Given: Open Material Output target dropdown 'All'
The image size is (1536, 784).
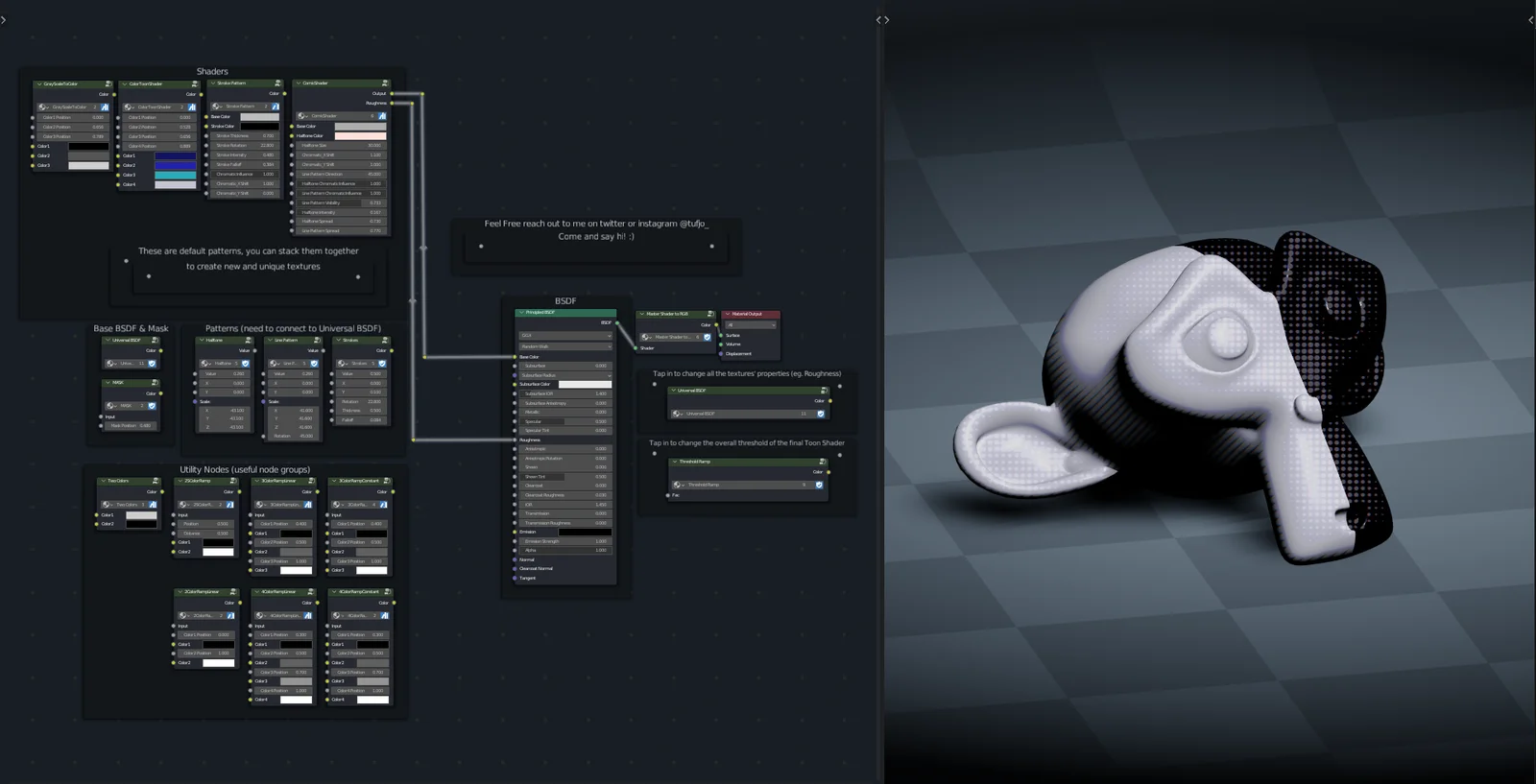Looking at the screenshot, I should (751, 325).
